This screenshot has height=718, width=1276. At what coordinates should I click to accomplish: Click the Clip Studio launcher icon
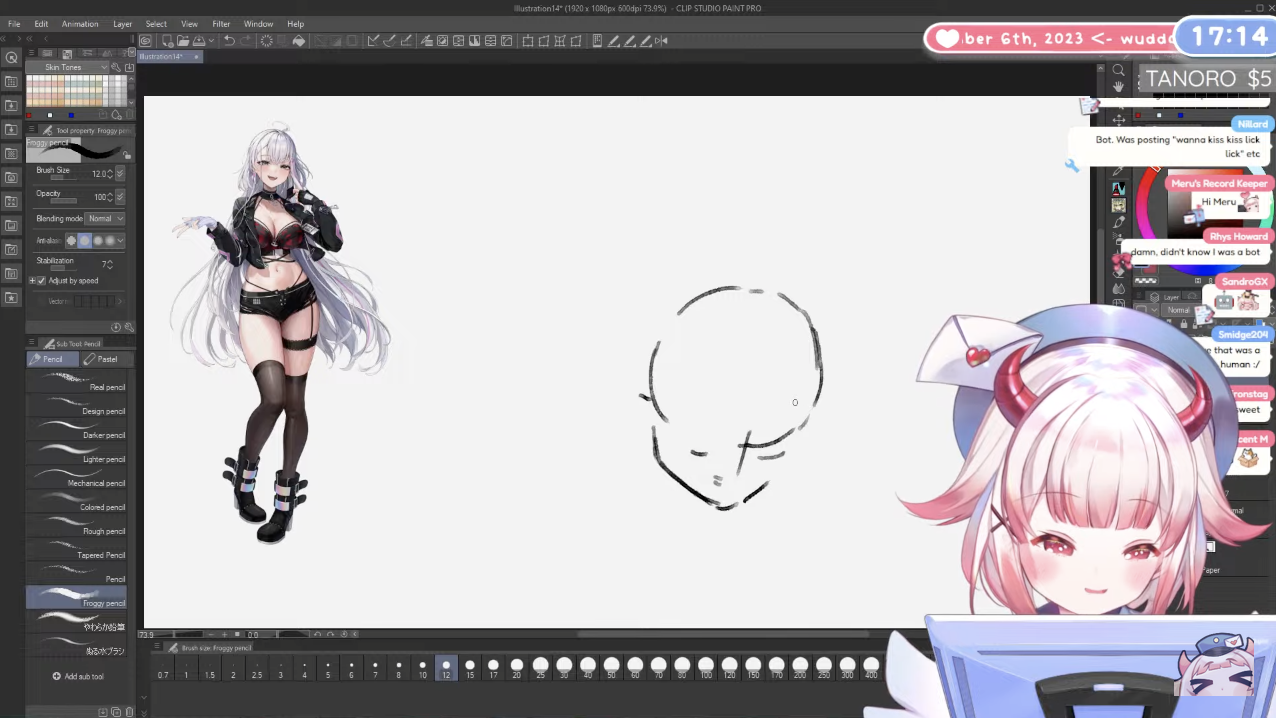pos(146,41)
